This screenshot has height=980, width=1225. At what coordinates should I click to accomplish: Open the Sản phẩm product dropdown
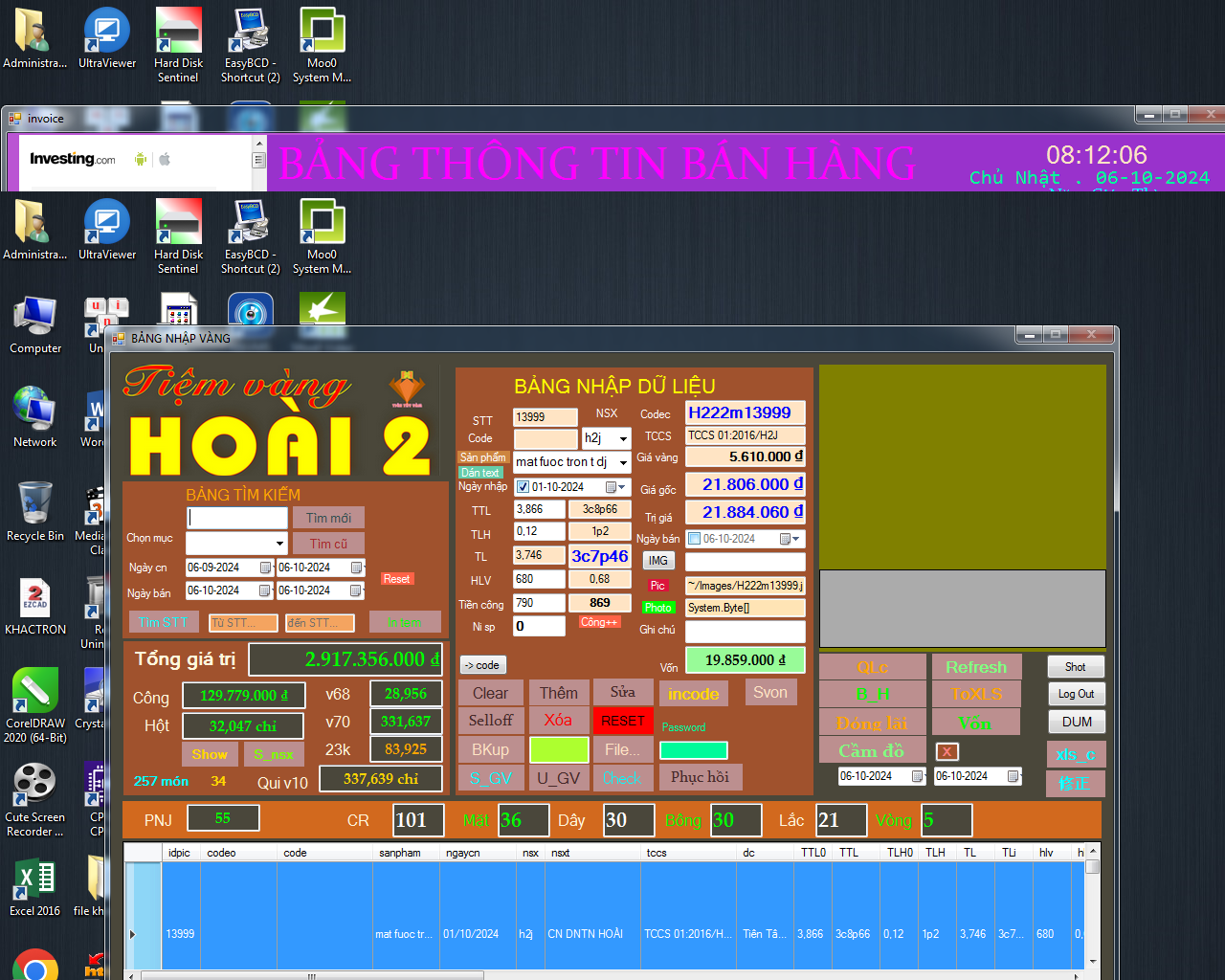pos(623,462)
